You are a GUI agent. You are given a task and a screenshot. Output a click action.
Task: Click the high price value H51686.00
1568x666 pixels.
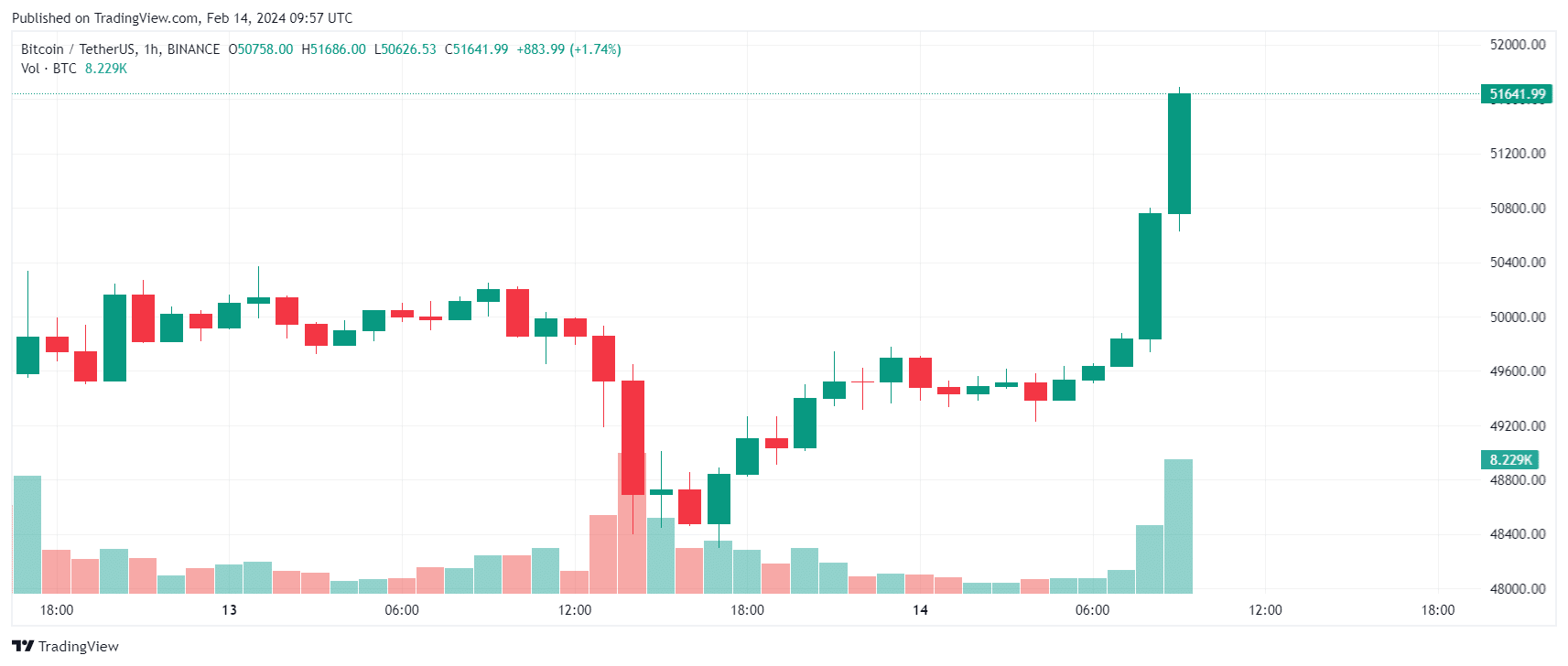(x=333, y=49)
